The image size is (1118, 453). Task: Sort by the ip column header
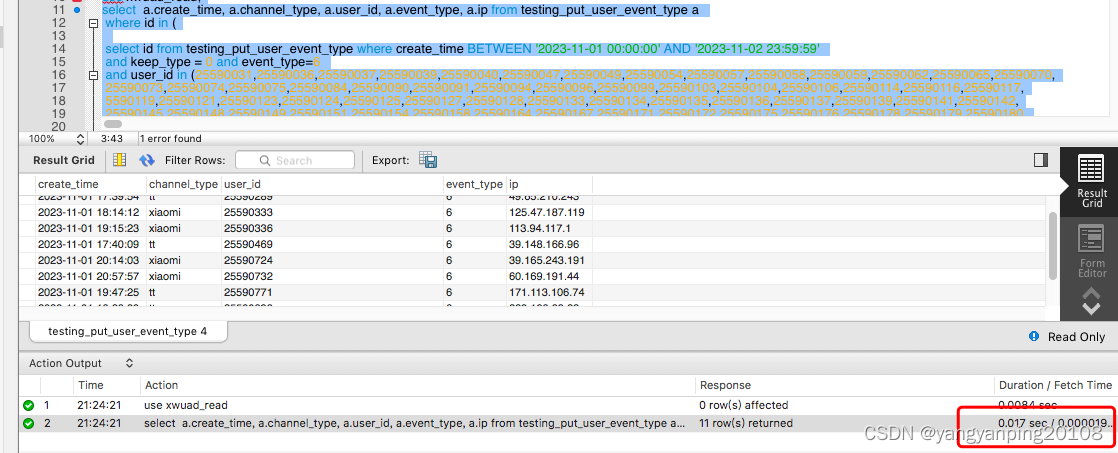click(549, 184)
